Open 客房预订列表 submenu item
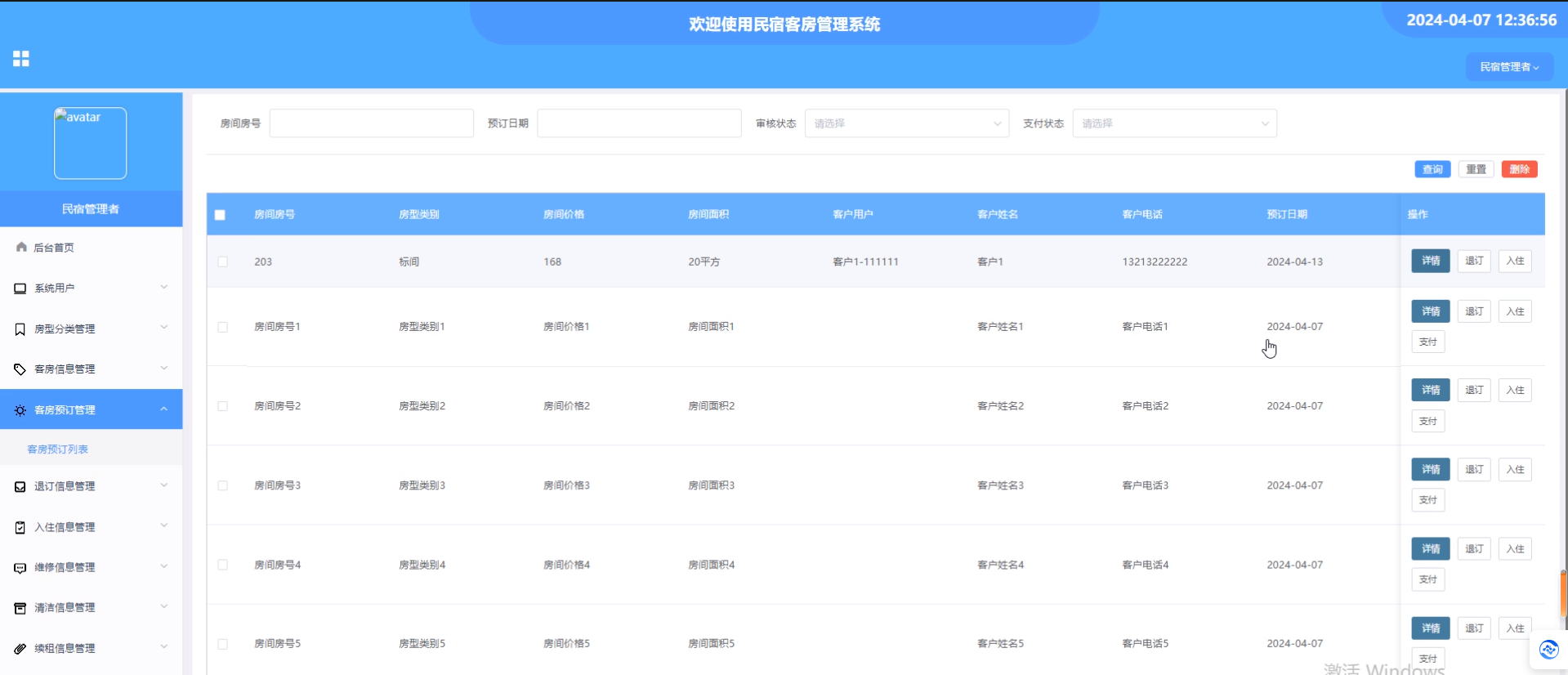 tap(91, 449)
